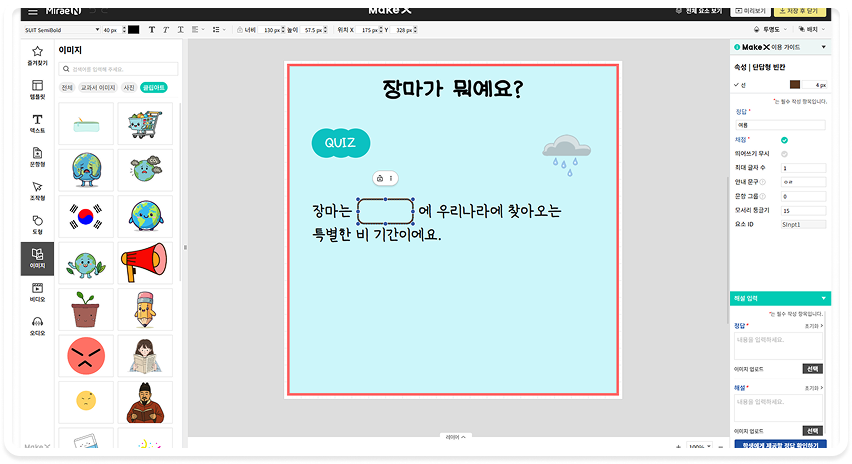Toggle the 띄어쓰기 무시 option
Screen dimensions: 852x464
[784, 154]
